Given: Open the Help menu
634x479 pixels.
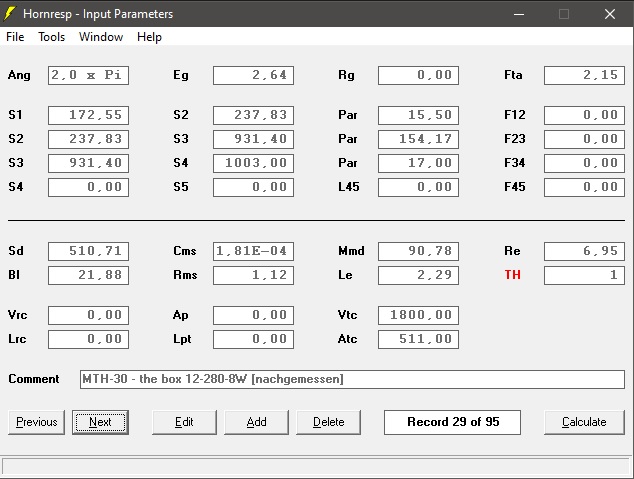Looking at the screenshot, I should (x=149, y=37).
